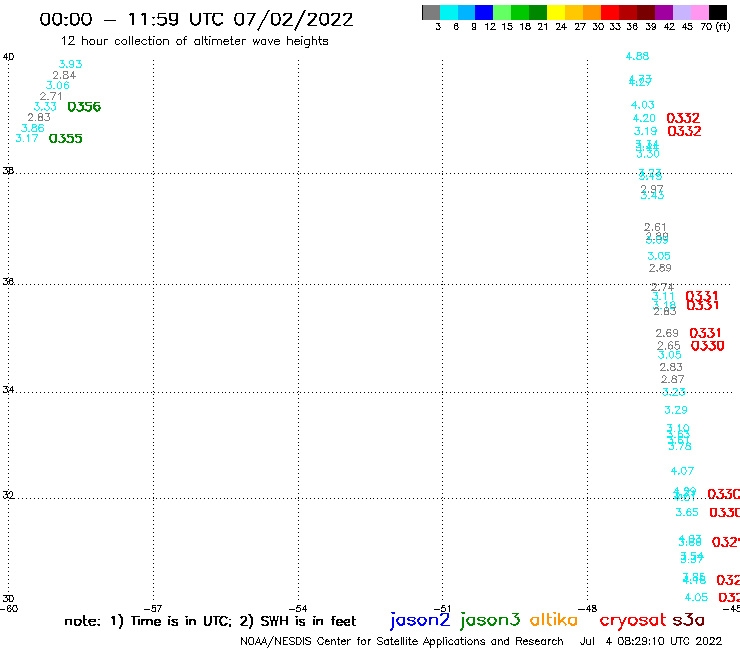This screenshot has height=650, width=740.
Task: Click the red 'cryosat' satellite label
Action: click(x=633, y=620)
